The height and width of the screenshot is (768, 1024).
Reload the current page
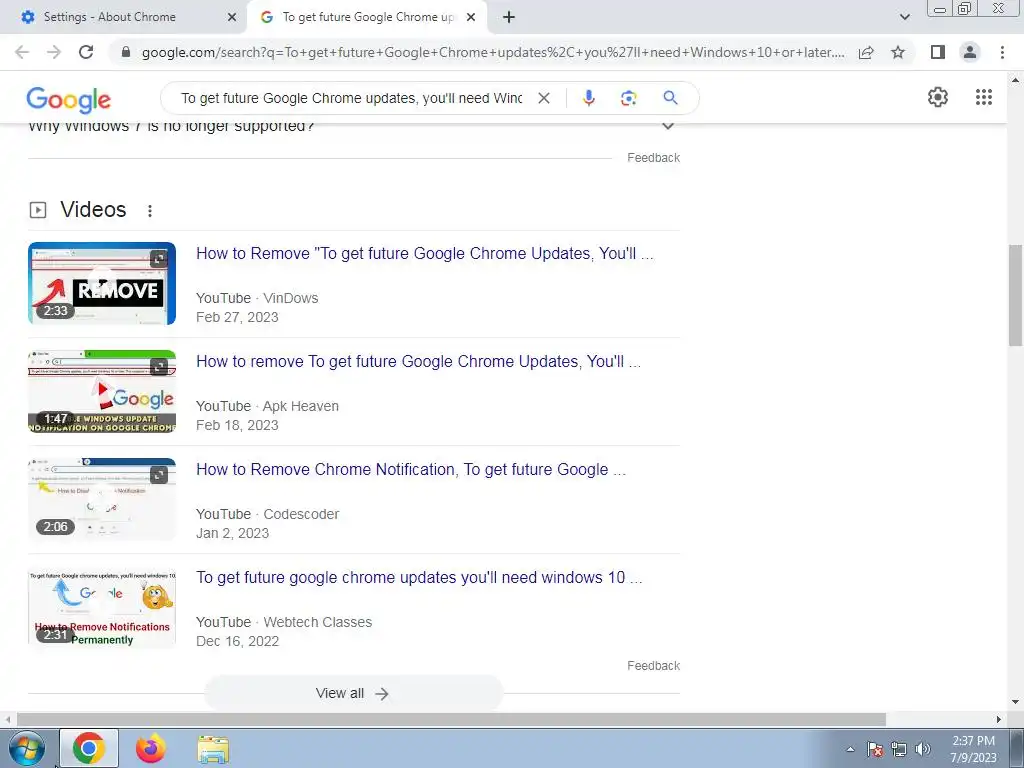[86, 52]
